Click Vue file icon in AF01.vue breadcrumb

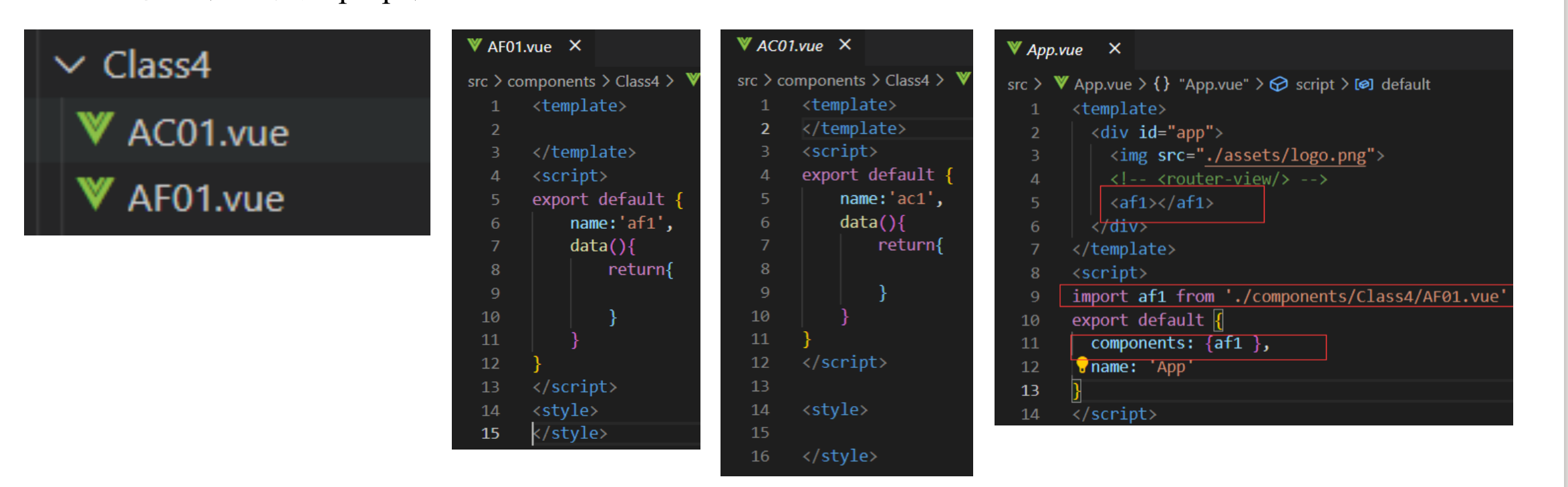693,80
